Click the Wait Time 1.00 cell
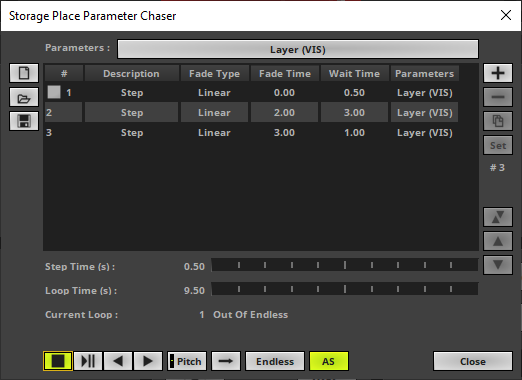Viewport: 522px width, 380px height. point(354,132)
